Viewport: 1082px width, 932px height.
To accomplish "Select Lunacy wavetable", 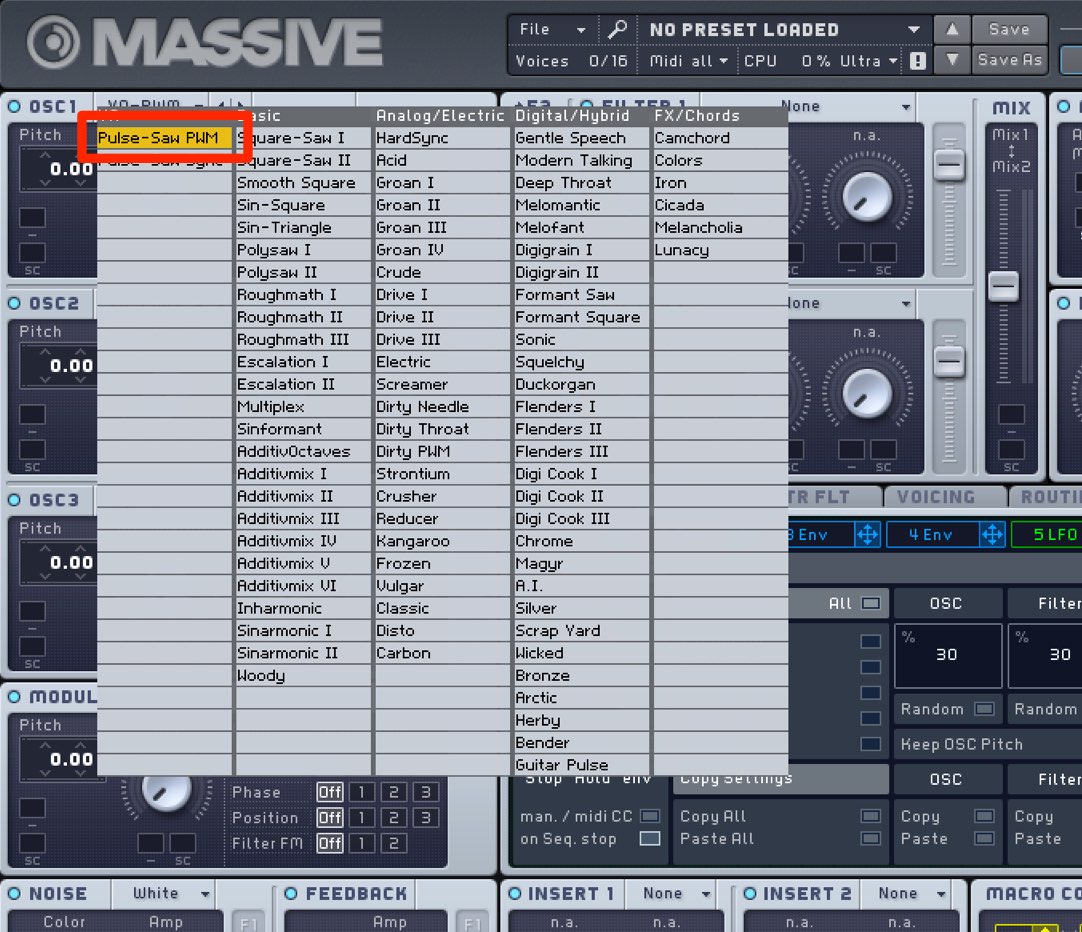I will [720, 250].
